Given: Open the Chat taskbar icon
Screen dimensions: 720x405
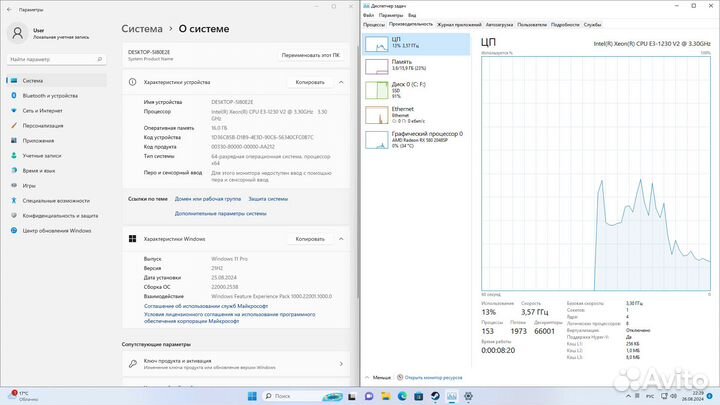Looking at the screenshot, I should (369, 396).
